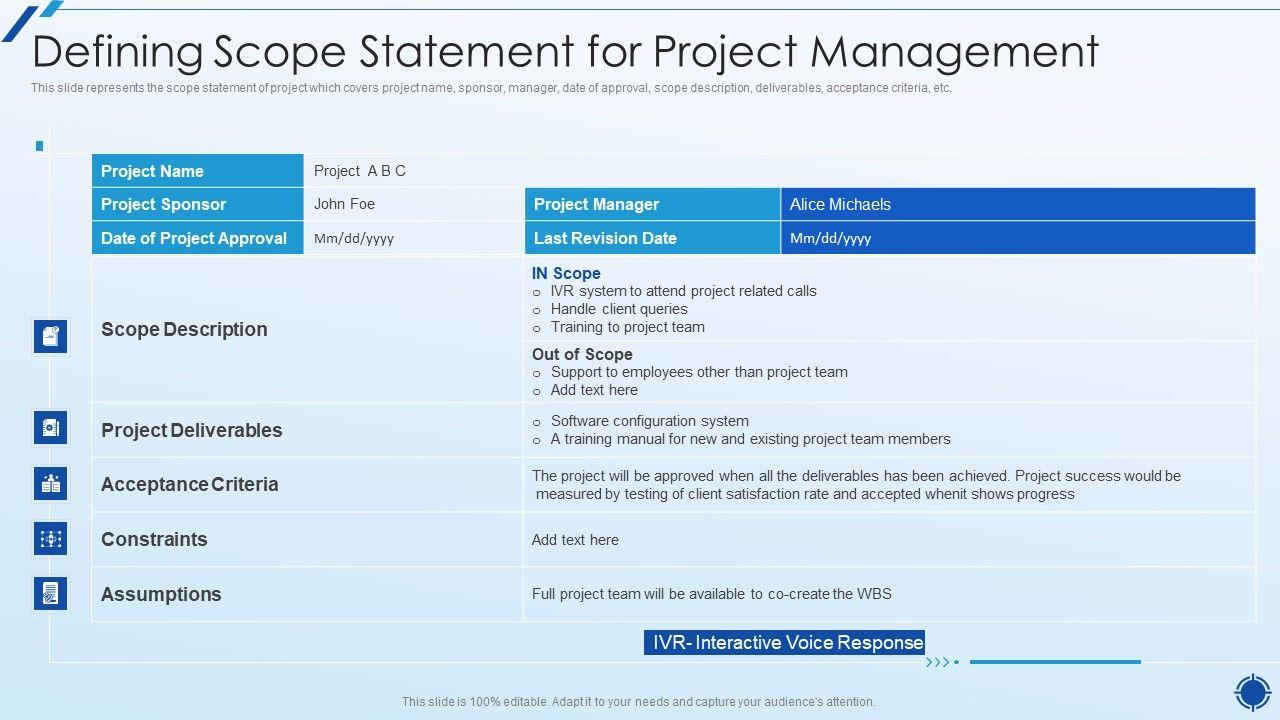Click the Date of Project Approval date field
The image size is (1280, 720).
(354, 238)
